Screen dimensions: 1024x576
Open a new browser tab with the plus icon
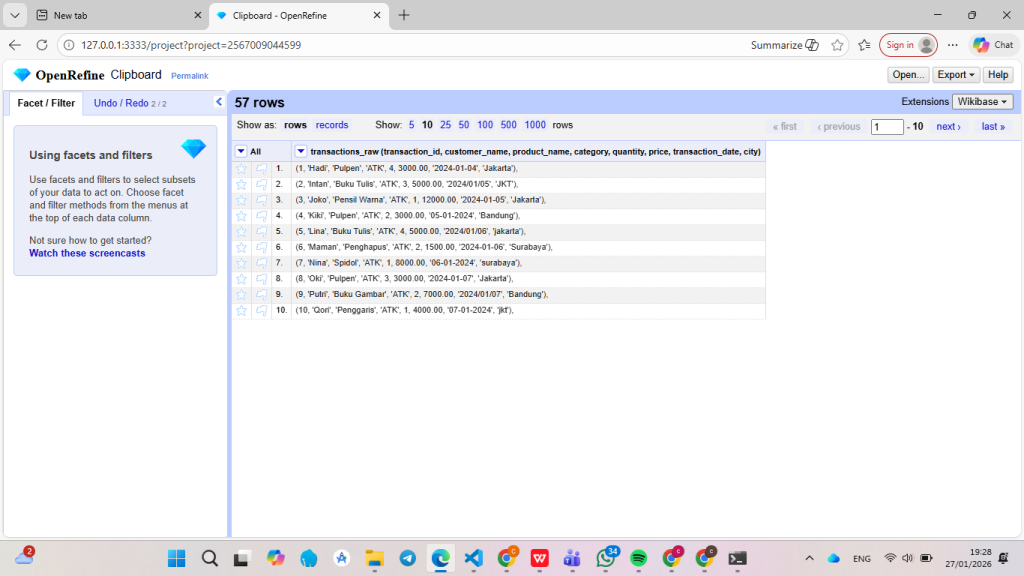tap(404, 15)
